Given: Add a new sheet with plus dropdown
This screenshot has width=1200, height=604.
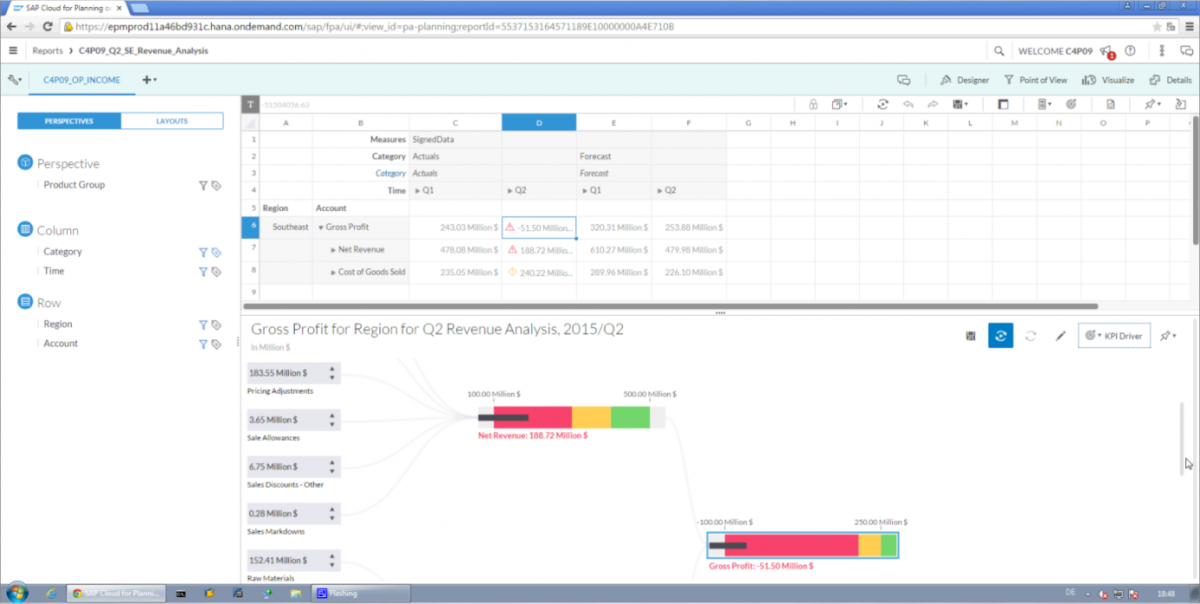Looking at the screenshot, I should pos(149,80).
